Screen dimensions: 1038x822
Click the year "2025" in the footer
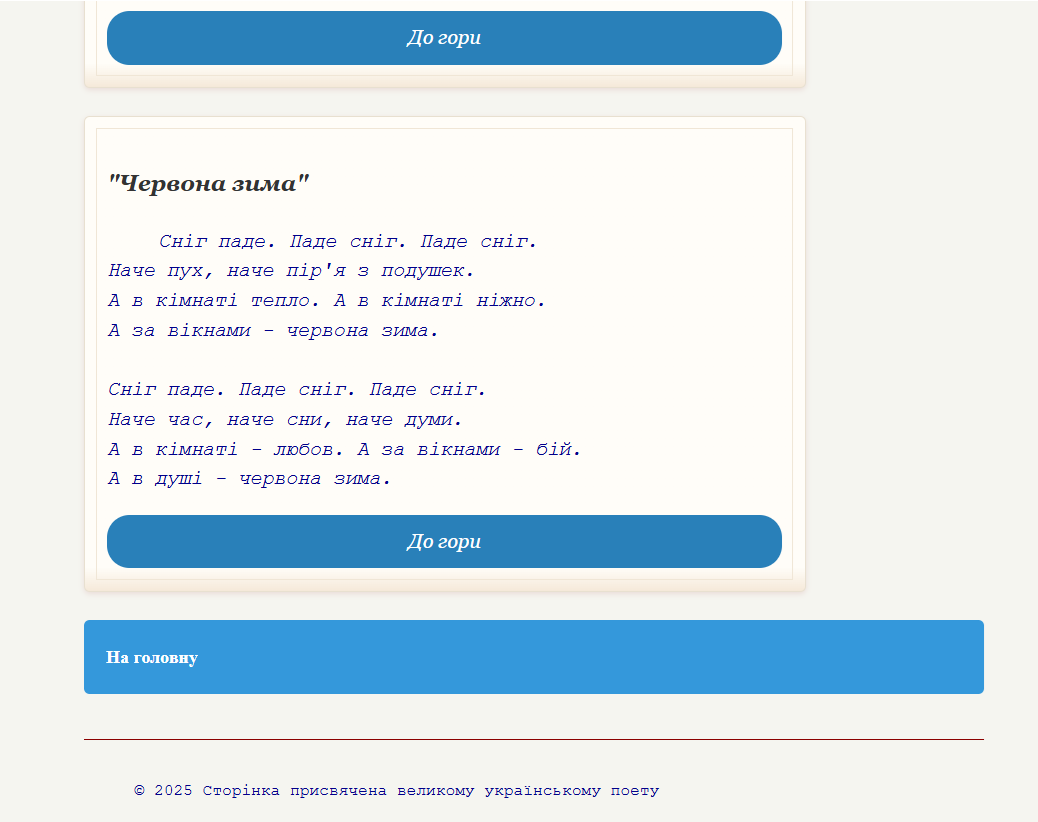pyautogui.click(x=174, y=791)
